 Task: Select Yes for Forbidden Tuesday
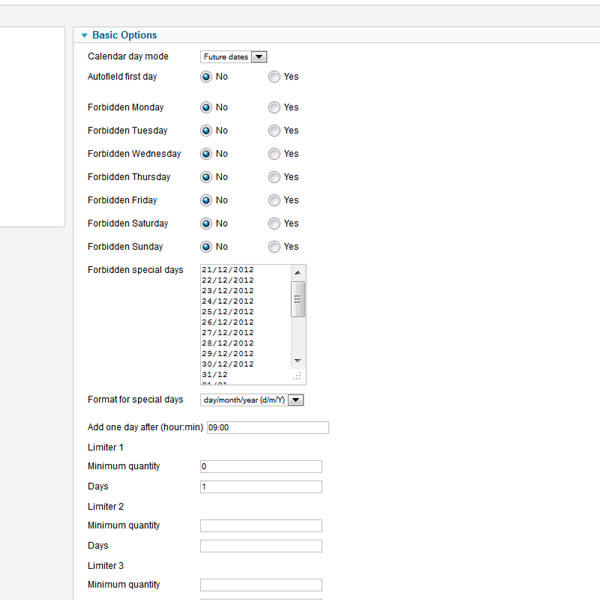click(274, 131)
